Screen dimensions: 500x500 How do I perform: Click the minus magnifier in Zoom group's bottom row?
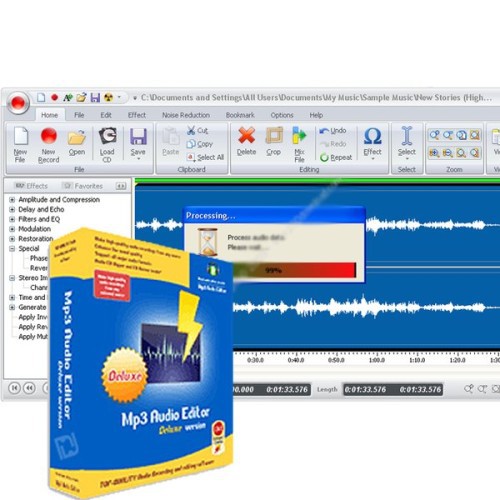(x=448, y=153)
